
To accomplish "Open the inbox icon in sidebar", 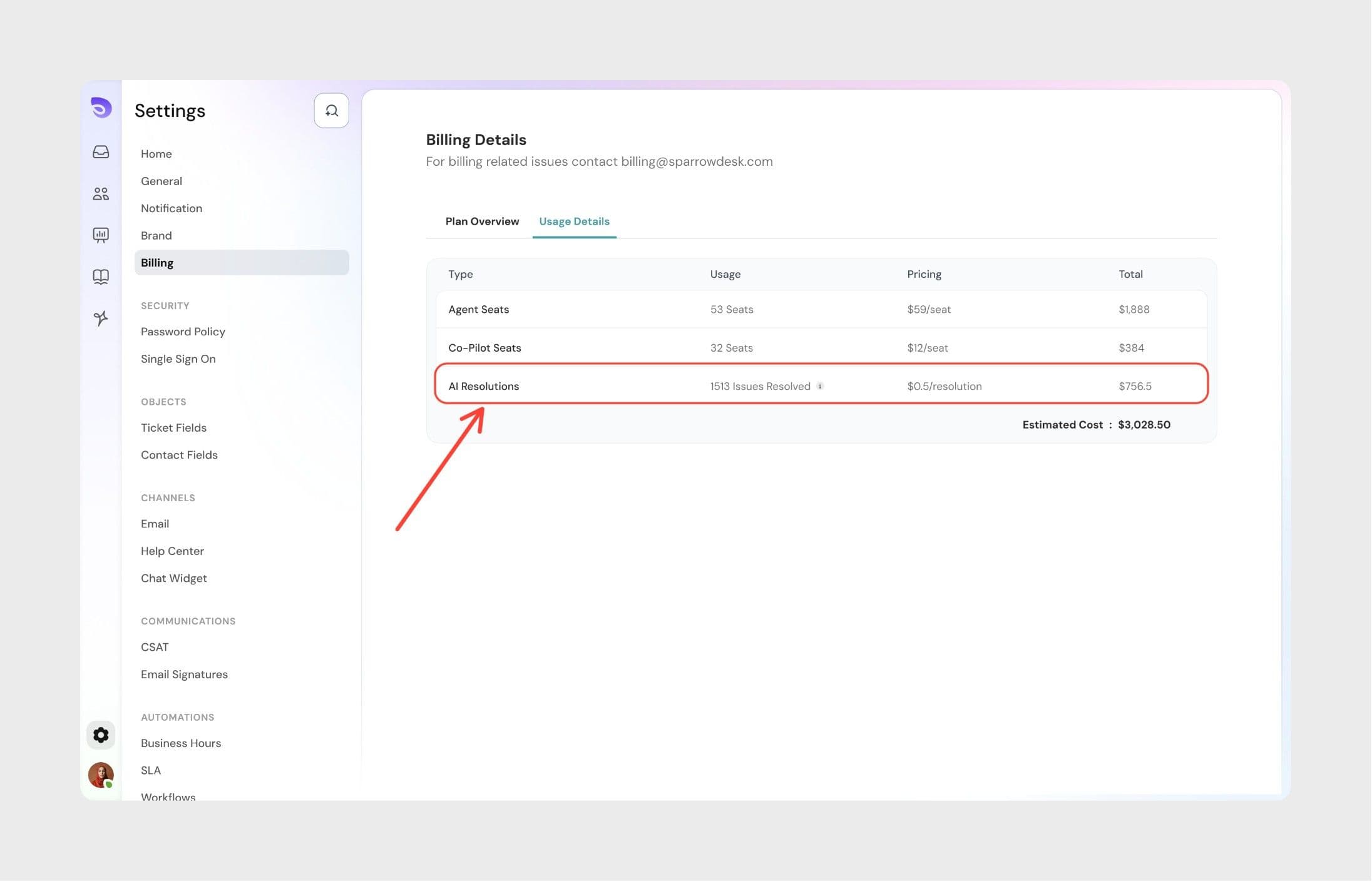I will pos(101,152).
